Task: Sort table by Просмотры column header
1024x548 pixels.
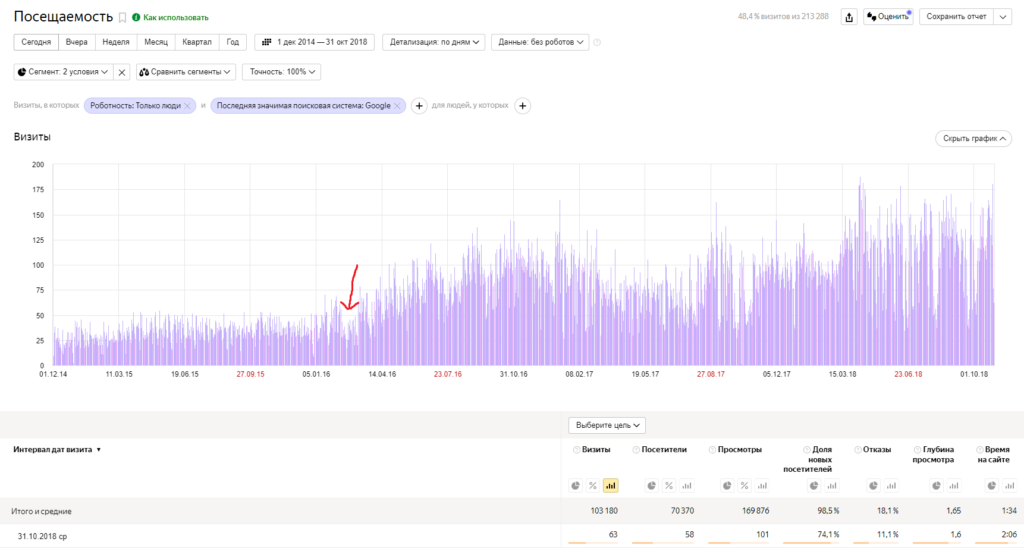Action: pos(739,450)
